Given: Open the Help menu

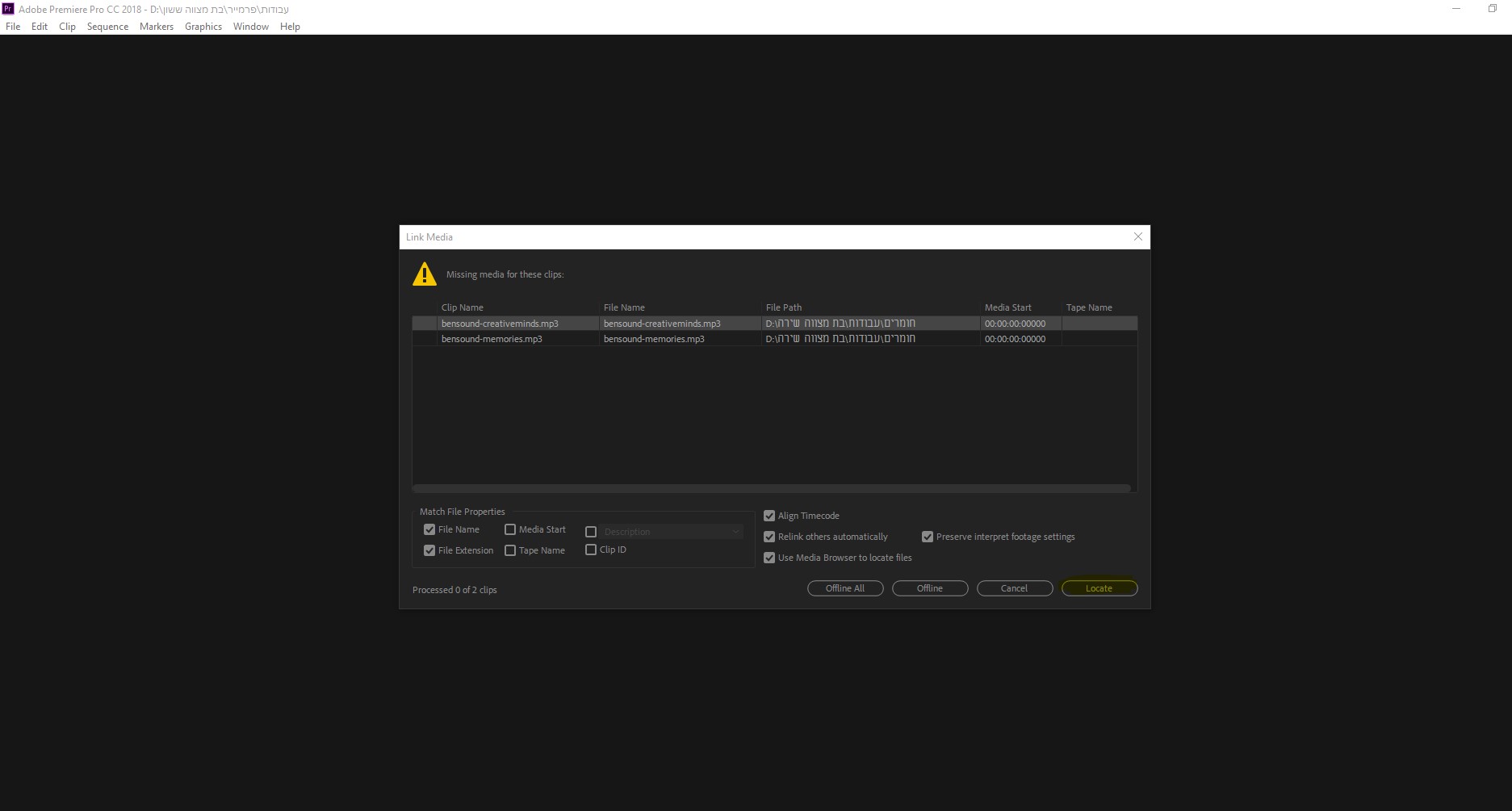Looking at the screenshot, I should [x=290, y=27].
